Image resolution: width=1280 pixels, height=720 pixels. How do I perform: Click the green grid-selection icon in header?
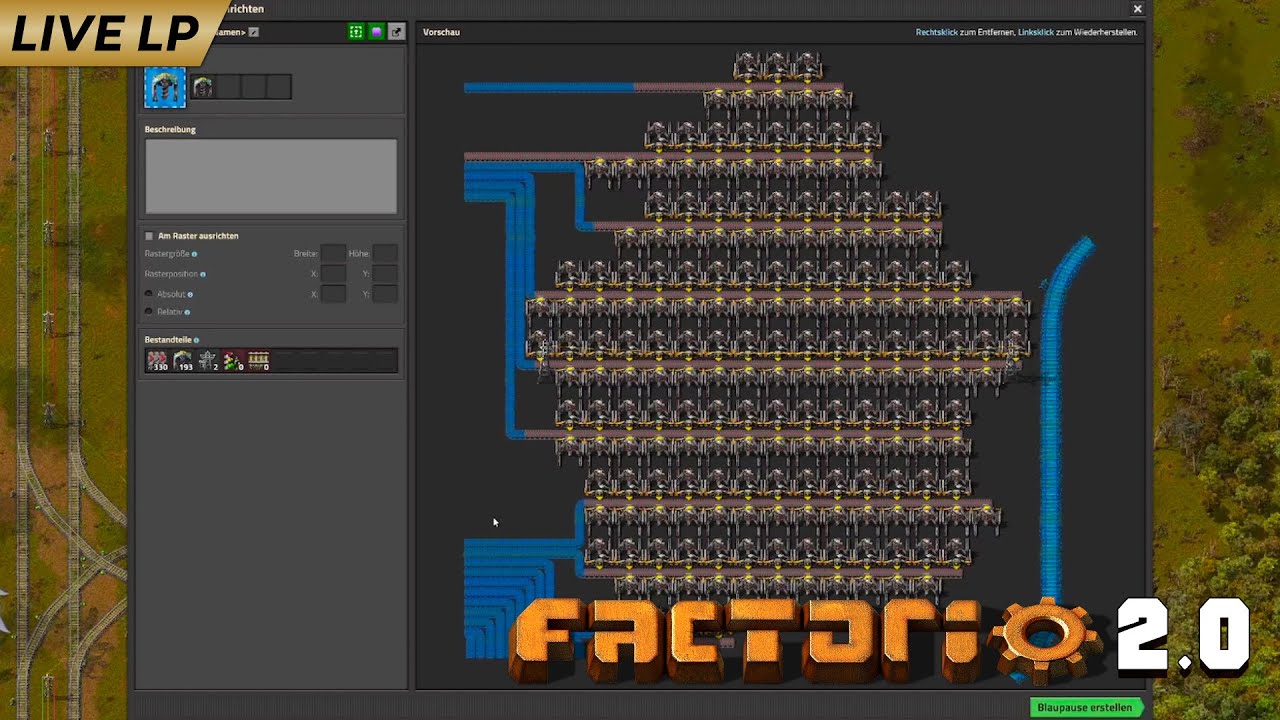point(356,32)
